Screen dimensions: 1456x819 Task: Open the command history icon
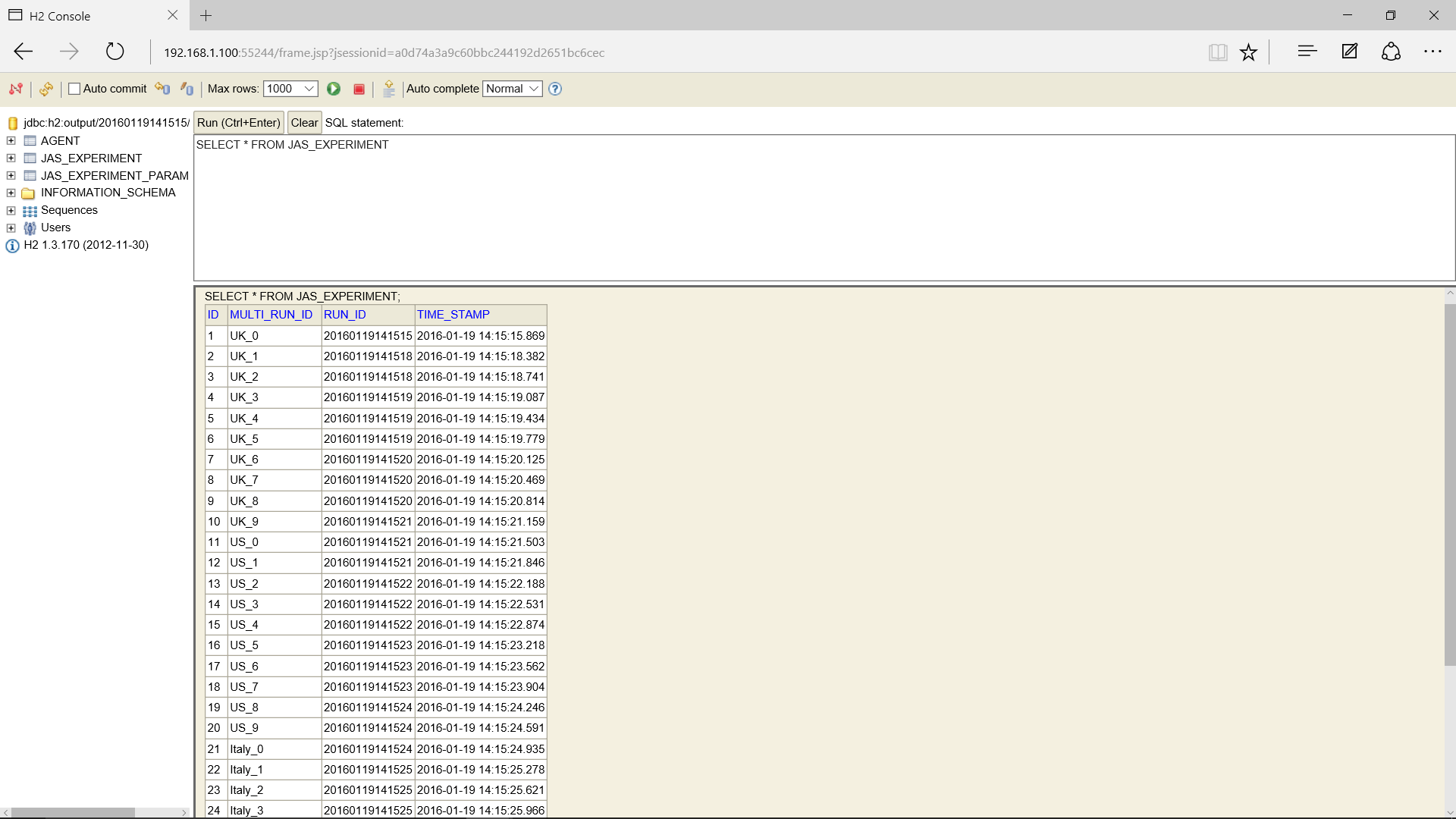click(389, 89)
